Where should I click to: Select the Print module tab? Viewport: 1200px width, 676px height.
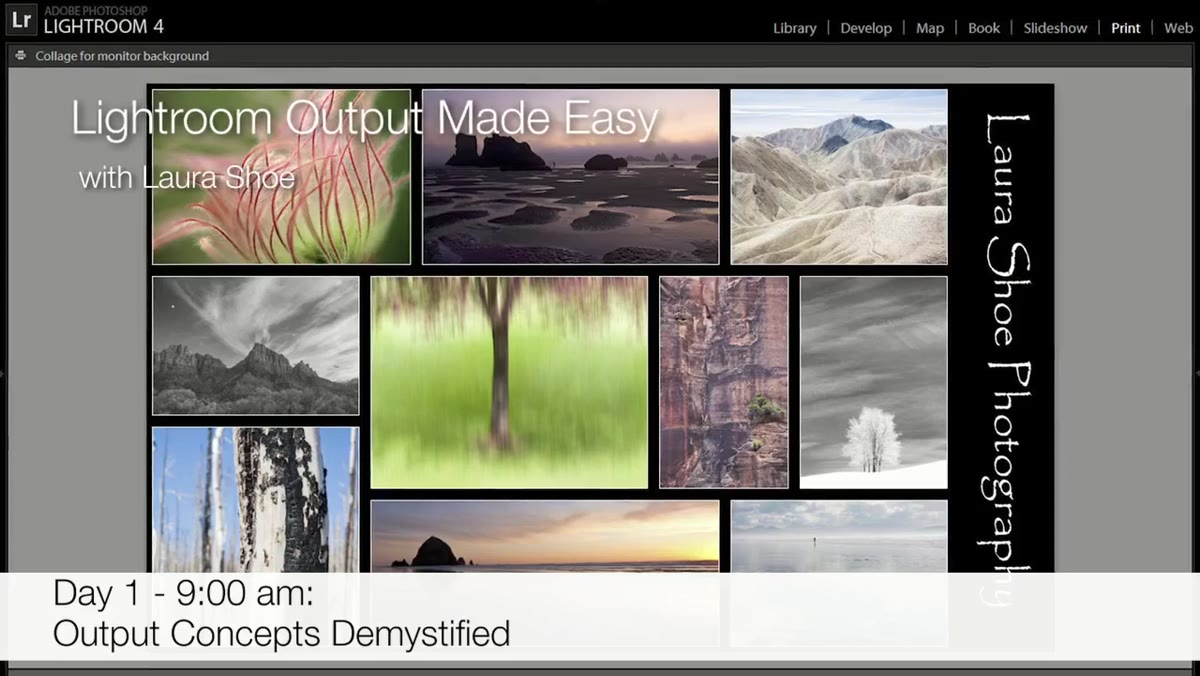(x=1126, y=28)
